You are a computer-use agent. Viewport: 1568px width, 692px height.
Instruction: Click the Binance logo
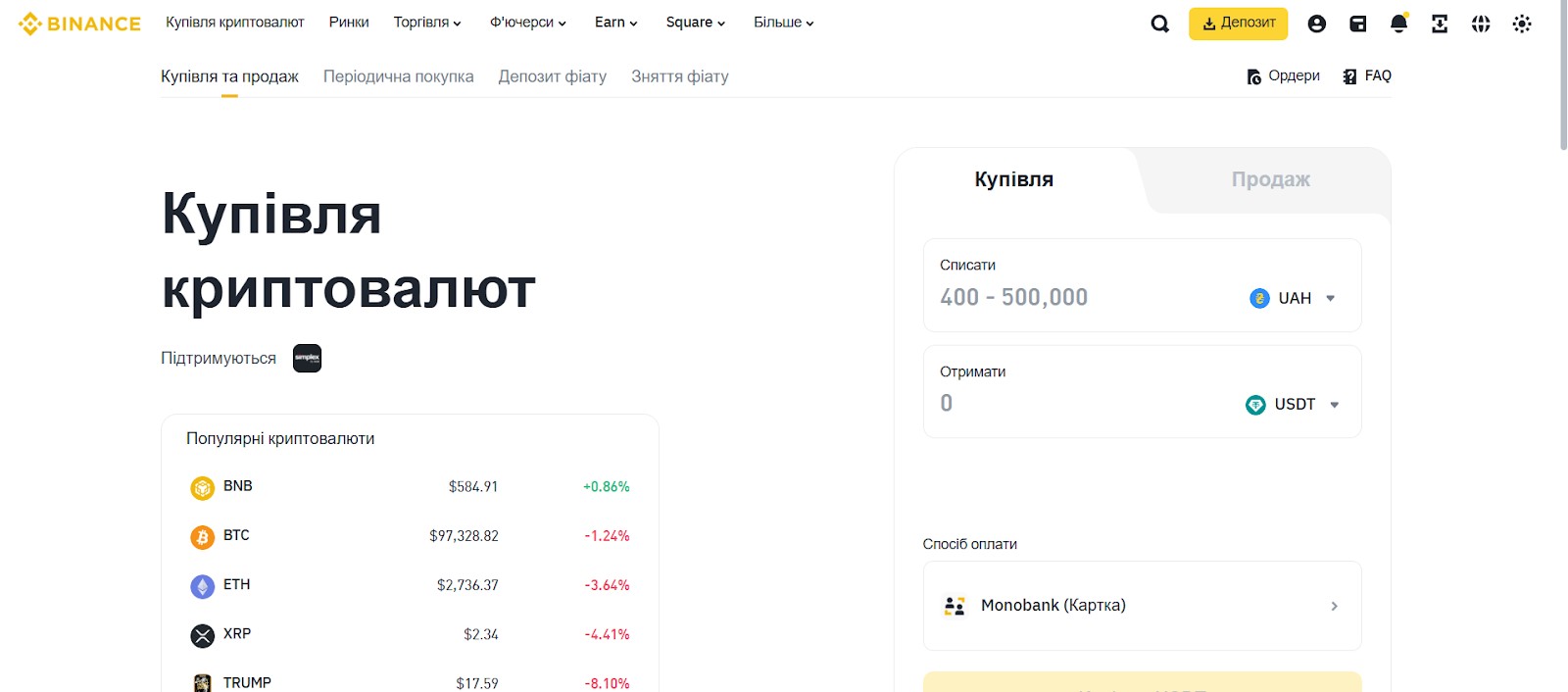tap(79, 24)
